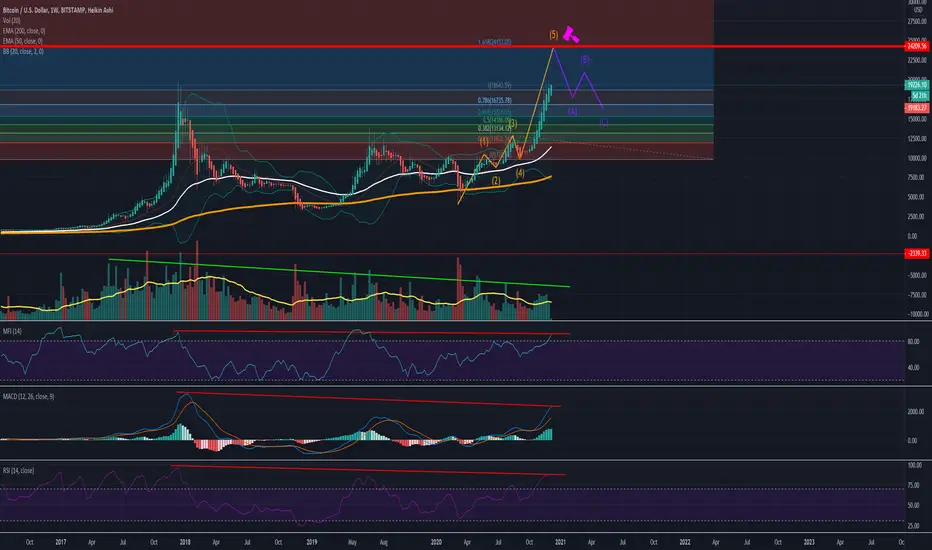Screen dimensions: 932x550
Task: Click the red 24209.56 price label
Action: tap(917, 46)
